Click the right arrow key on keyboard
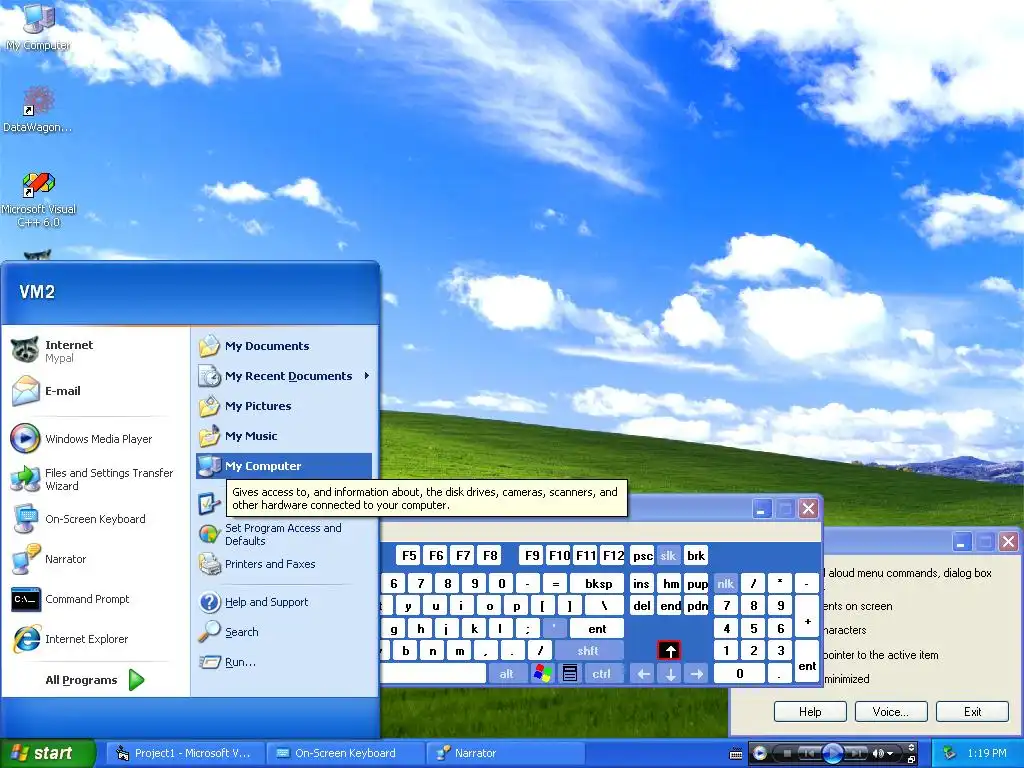1024x768 pixels. 697,673
